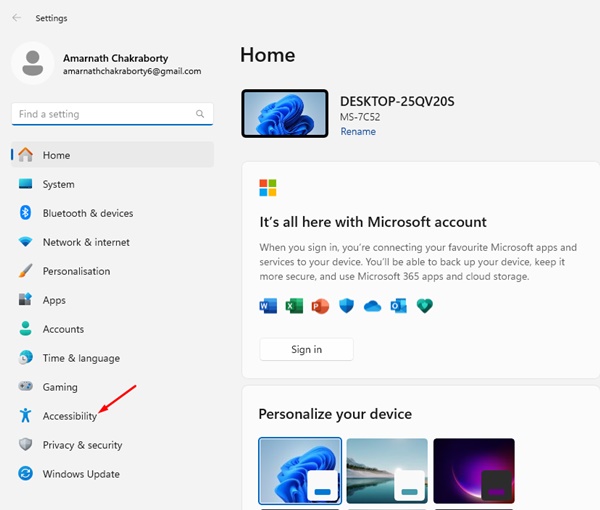Click the Accessibility person icon

point(25,416)
